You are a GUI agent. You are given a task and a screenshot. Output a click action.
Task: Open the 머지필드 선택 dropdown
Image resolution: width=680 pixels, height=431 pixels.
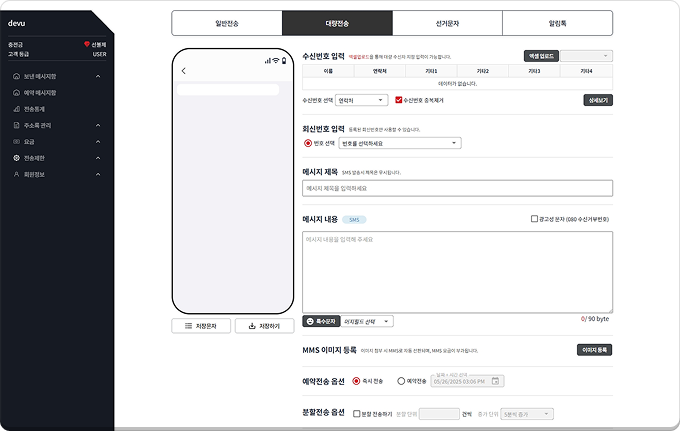point(367,321)
